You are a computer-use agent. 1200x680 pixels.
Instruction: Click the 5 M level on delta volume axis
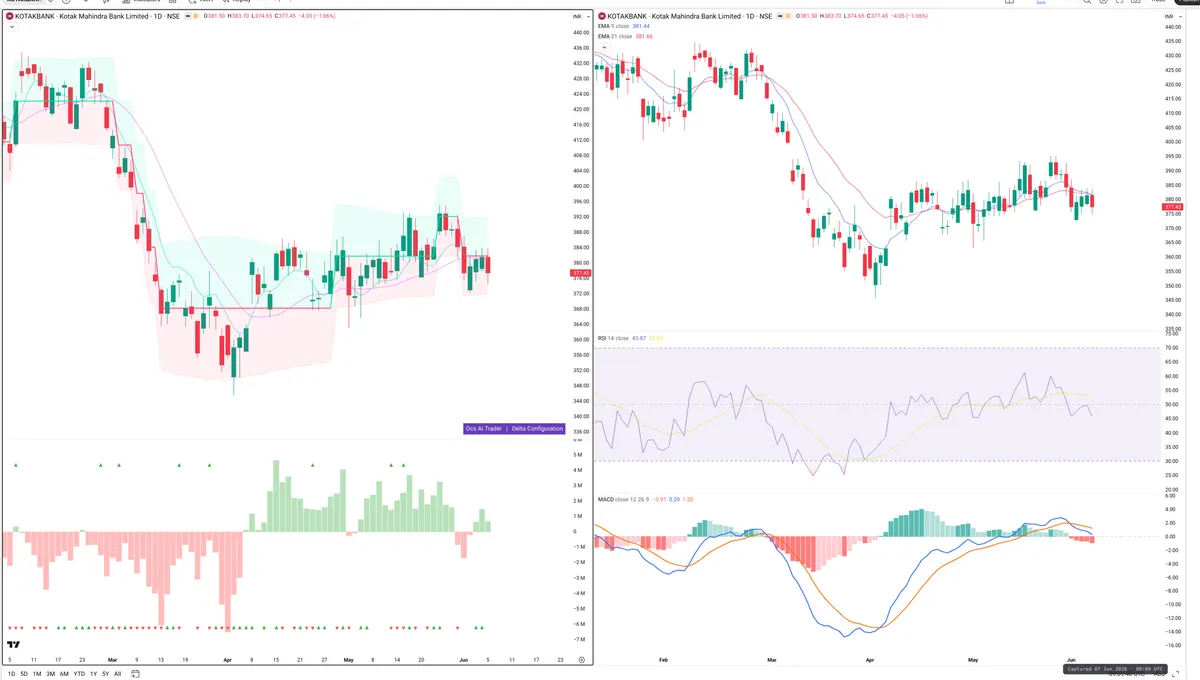(x=578, y=454)
